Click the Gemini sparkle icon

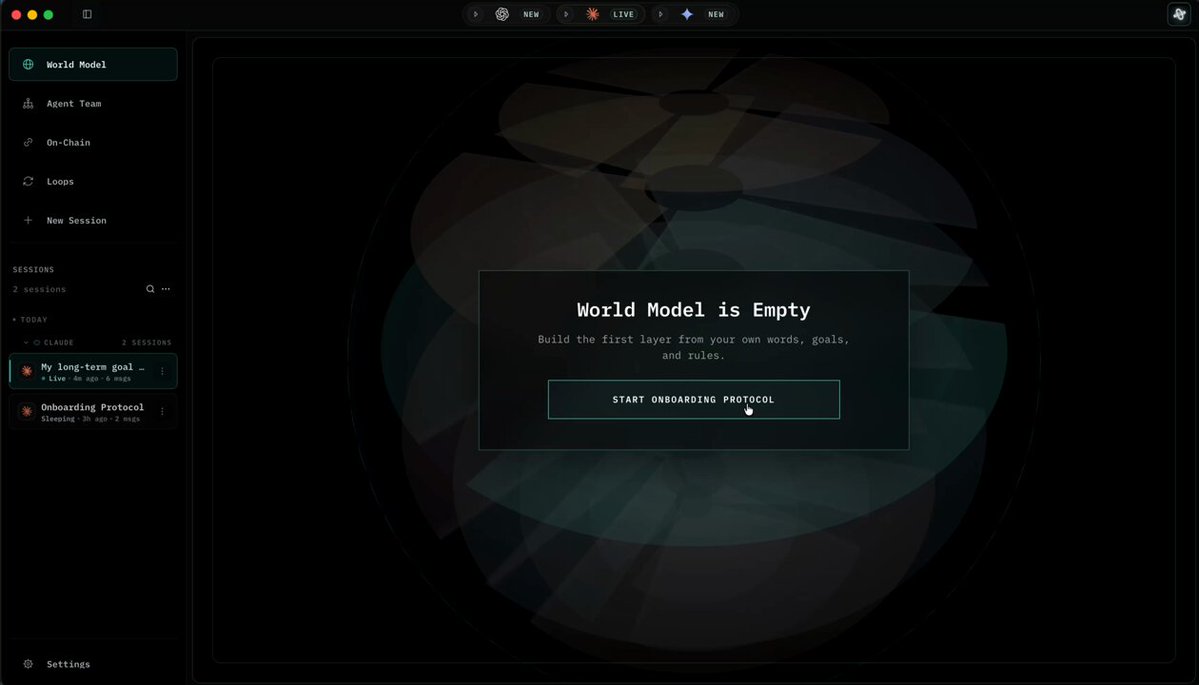click(x=687, y=15)
